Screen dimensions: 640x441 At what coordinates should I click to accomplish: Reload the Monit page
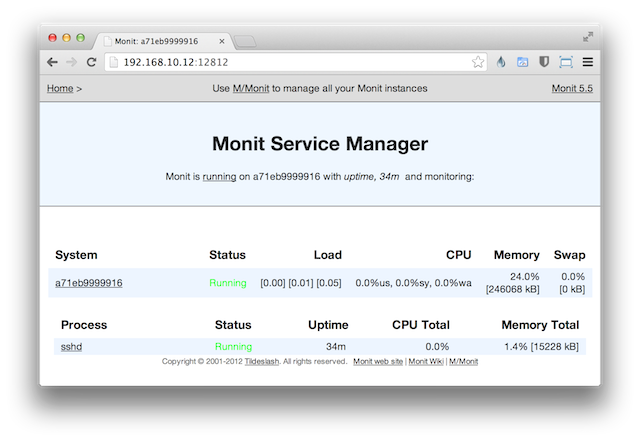[x=91, y=62]
